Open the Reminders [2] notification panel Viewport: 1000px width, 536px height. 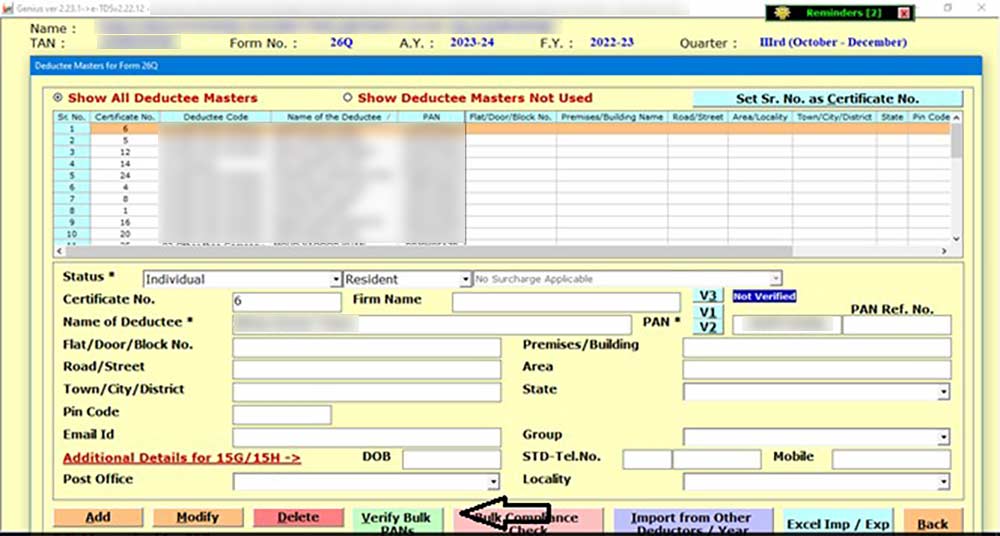(x=844, y=13)
